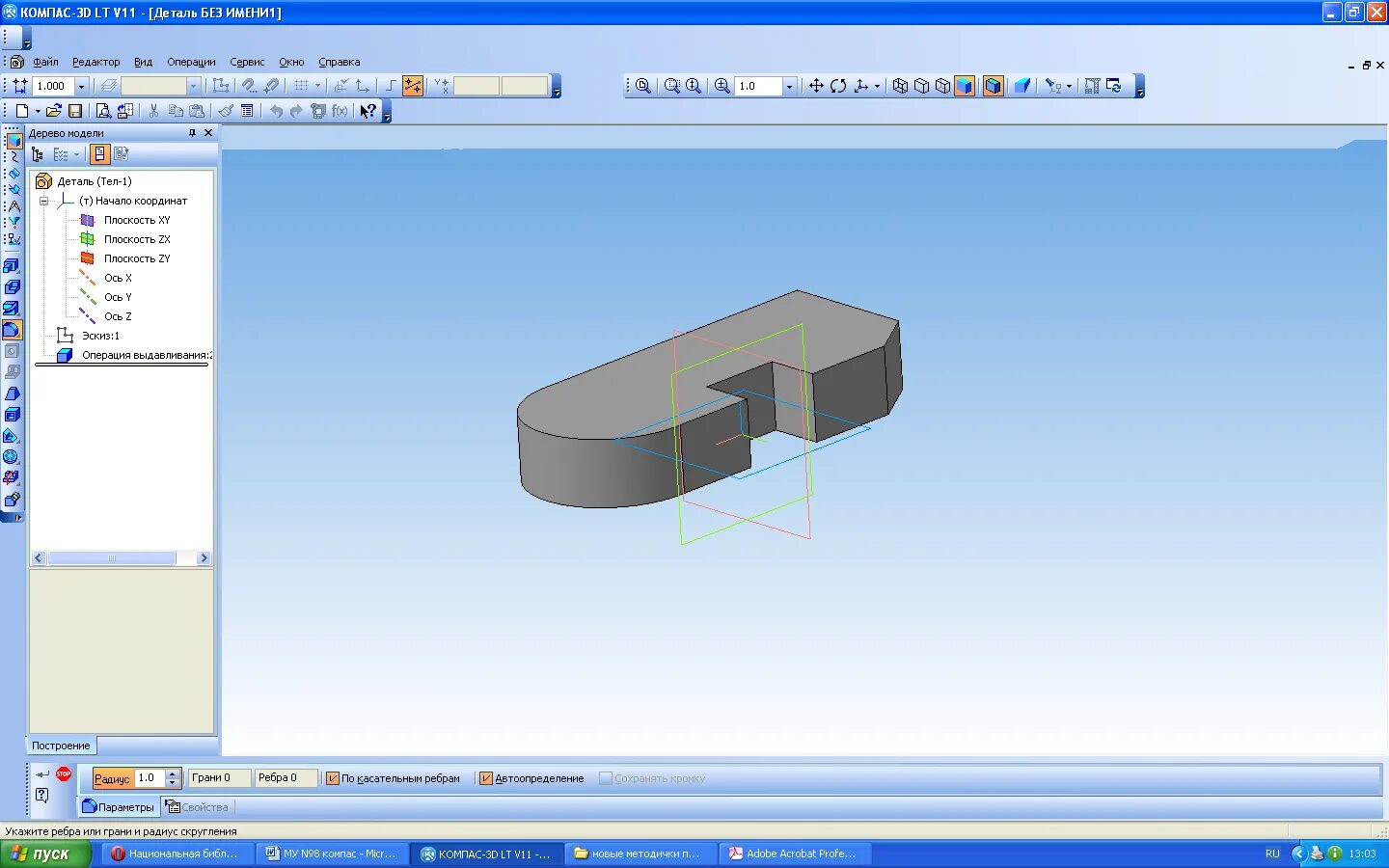This screenshot has height=868, width=1389.
Task: Select the Pan (move) view tool
Action: (x=816, y=86)
